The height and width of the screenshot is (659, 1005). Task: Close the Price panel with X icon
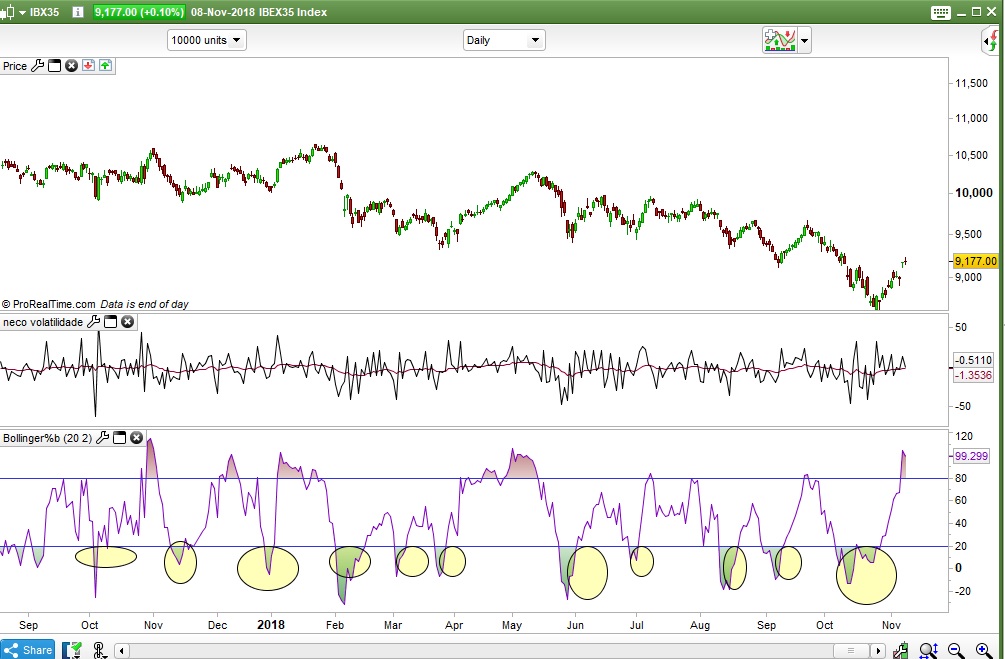tap(71, 65)
